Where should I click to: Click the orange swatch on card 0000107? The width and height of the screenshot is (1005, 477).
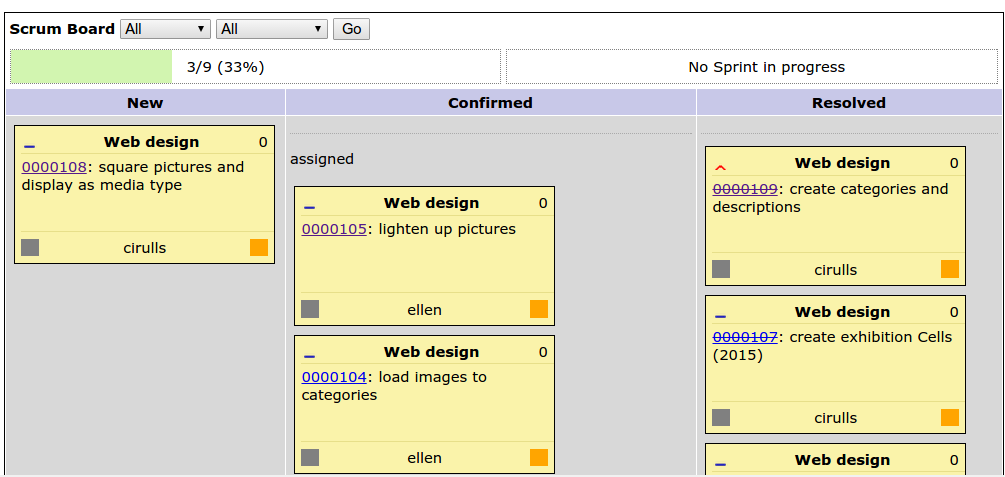pyautogui.click(x=950, y=417)
